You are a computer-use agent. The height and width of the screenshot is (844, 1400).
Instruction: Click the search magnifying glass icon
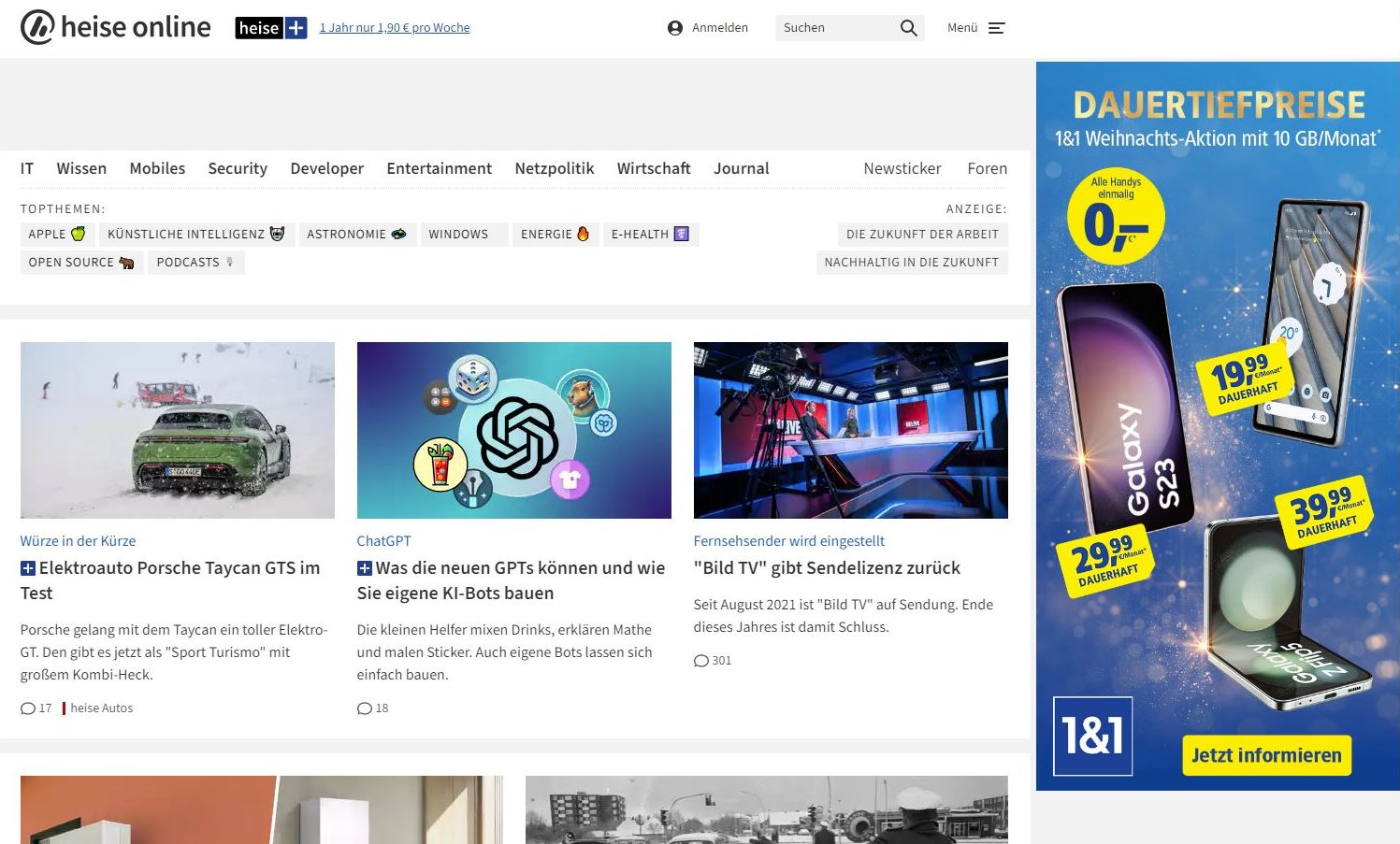click(x=908, y=28)
